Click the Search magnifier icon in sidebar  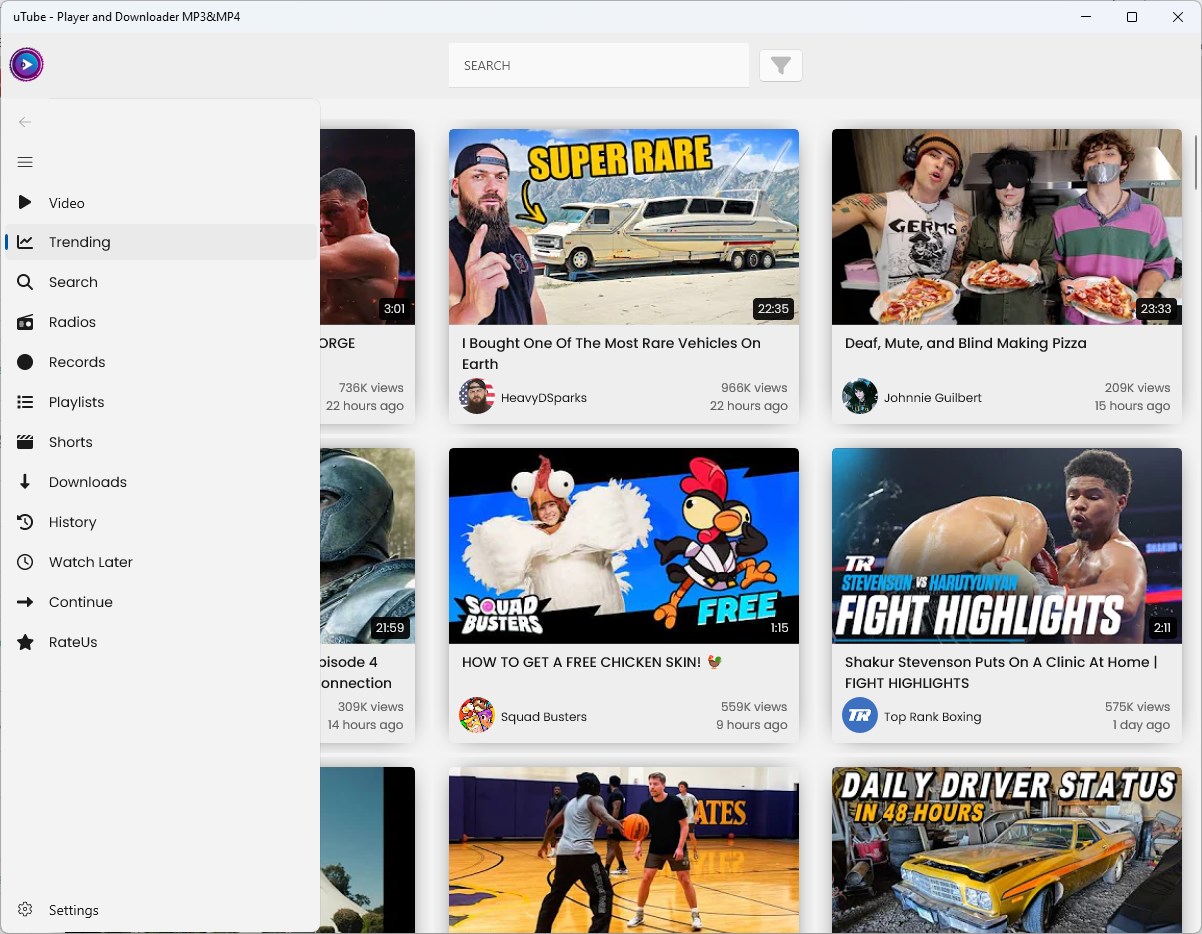click(25, 282)
